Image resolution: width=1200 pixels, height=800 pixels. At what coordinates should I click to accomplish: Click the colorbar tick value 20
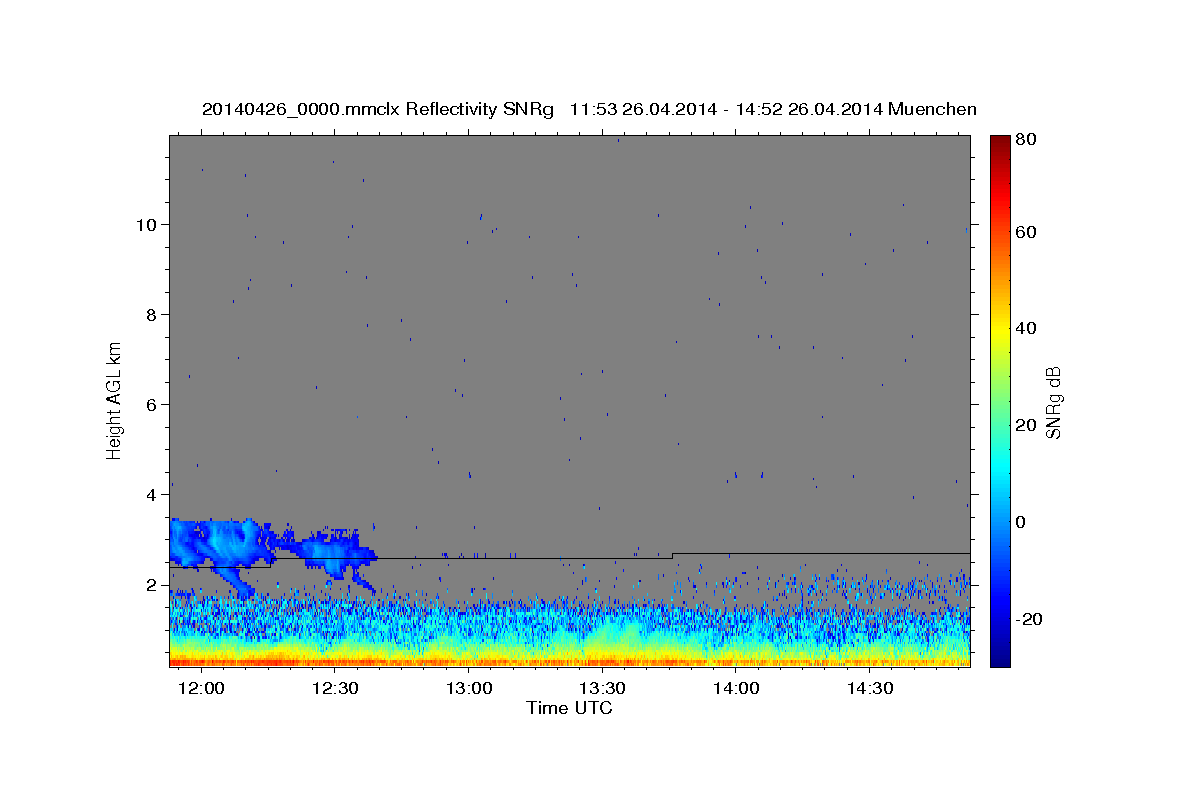[x=1025, y=425]
